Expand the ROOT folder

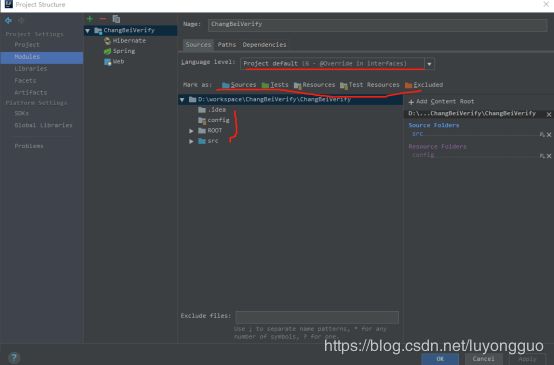tap(191, 131)
